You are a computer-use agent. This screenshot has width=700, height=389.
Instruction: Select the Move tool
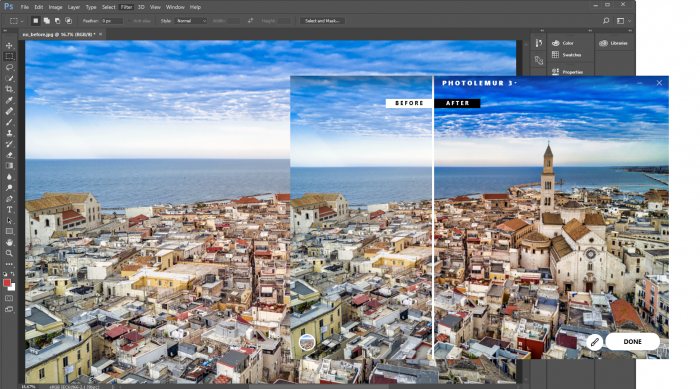pyautogui.click(x=9, y=46)
